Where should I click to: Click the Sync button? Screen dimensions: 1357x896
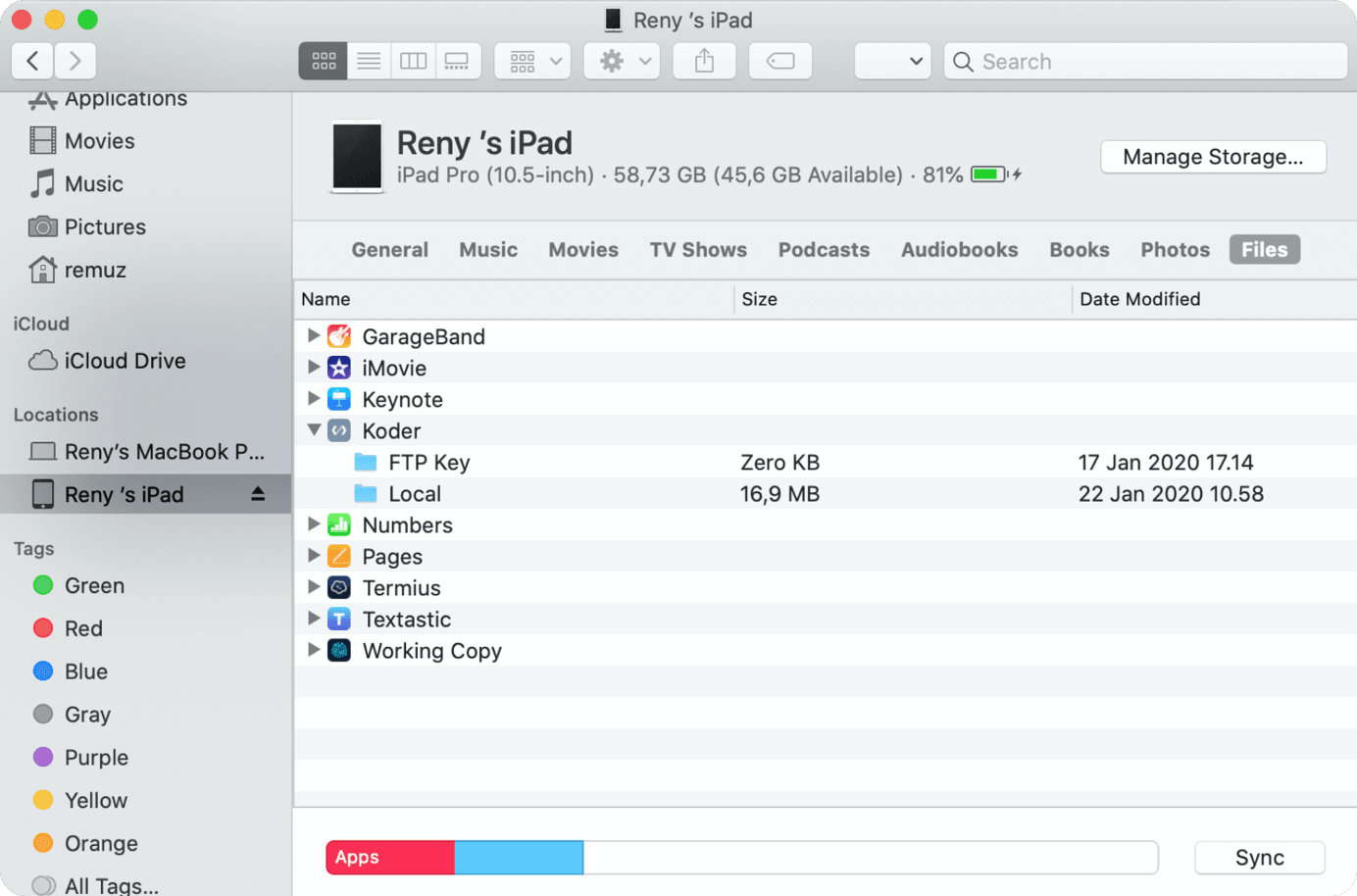(1260, 858)
